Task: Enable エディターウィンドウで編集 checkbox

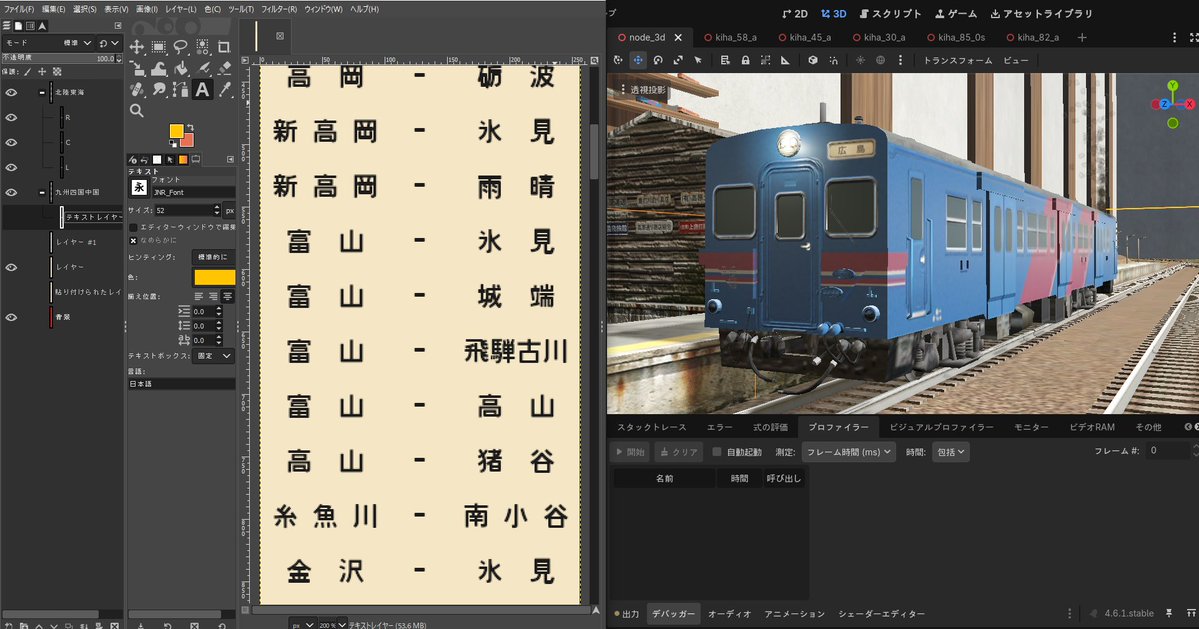Action: [133, 227]
